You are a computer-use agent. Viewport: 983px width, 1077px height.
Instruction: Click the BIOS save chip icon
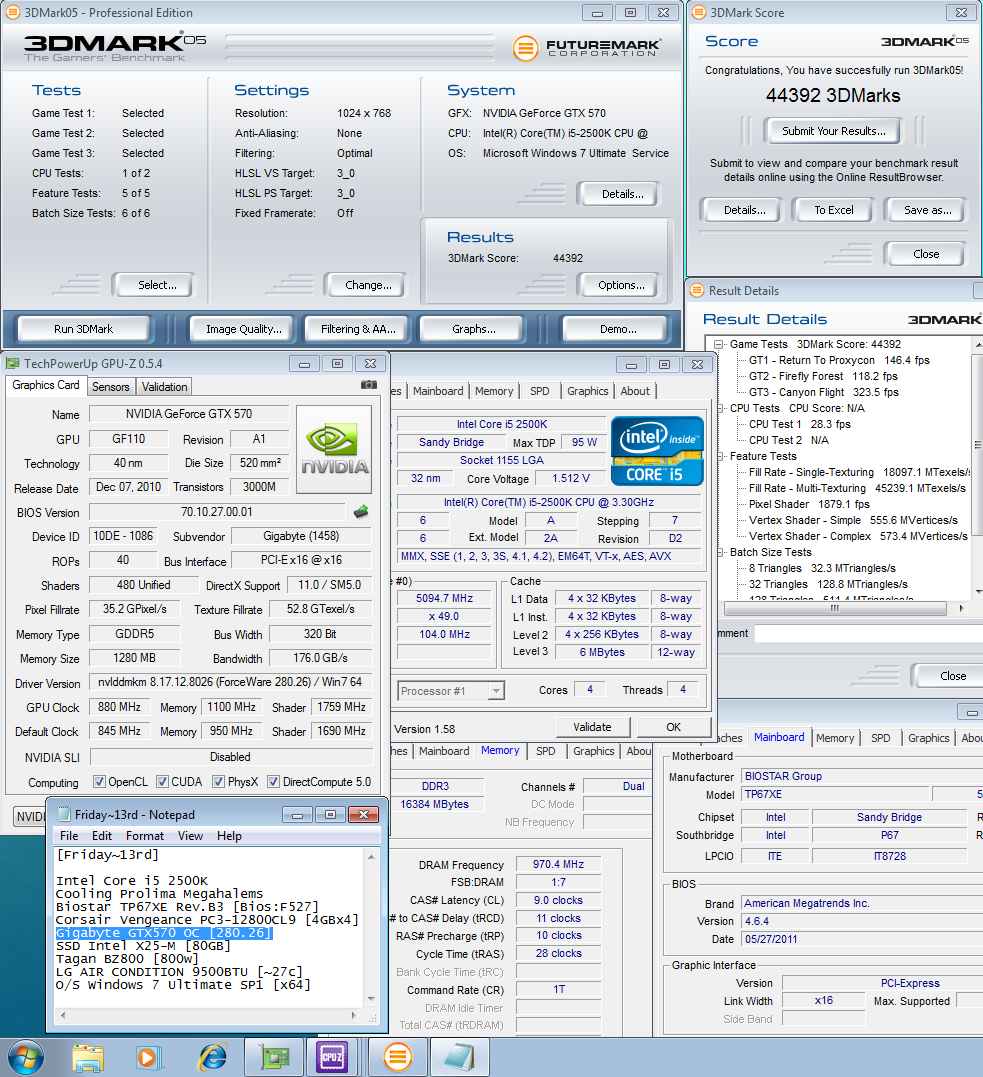(361, 512)
